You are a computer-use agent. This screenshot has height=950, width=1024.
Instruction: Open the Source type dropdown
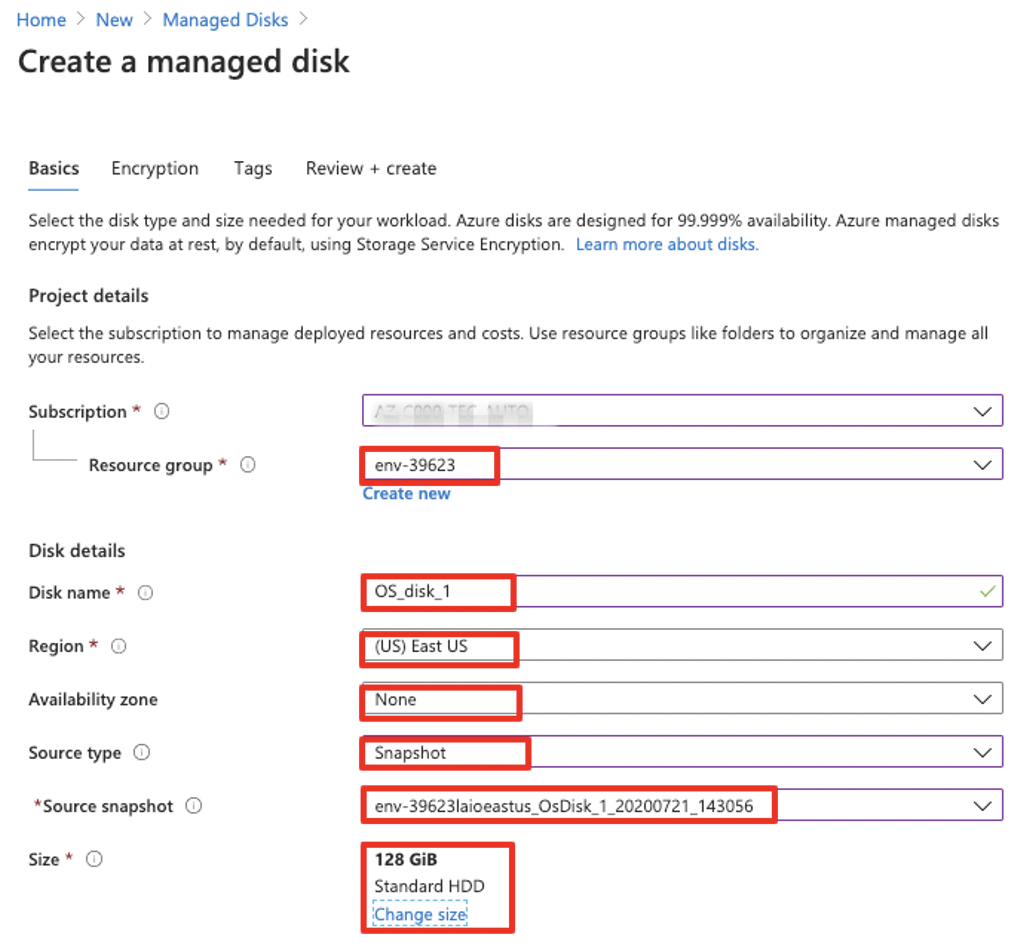981,751
